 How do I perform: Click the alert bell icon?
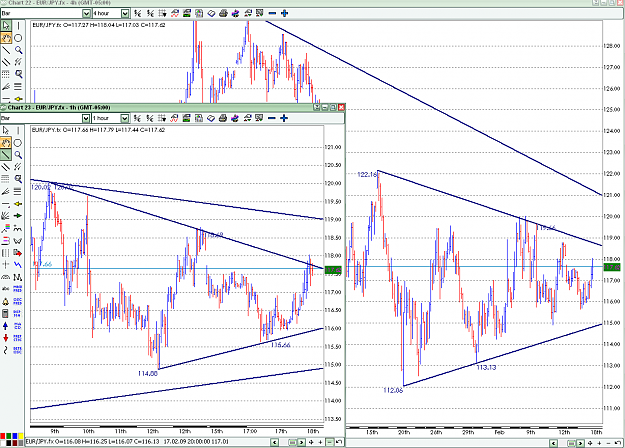point(6,301)
